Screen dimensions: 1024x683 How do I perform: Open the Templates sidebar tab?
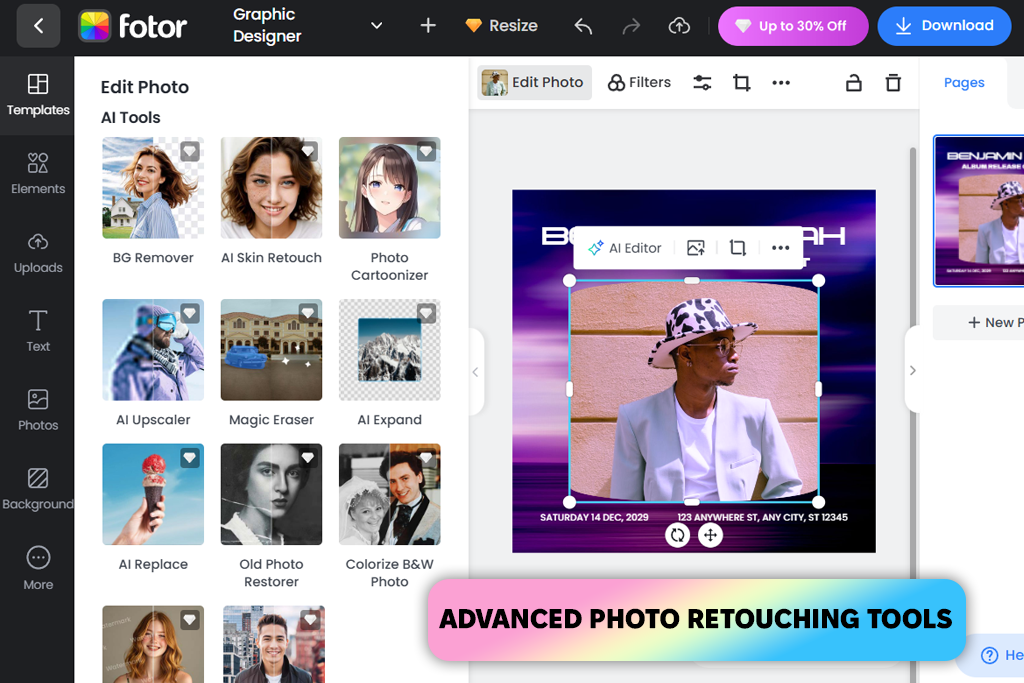click(x=38, y=95)
